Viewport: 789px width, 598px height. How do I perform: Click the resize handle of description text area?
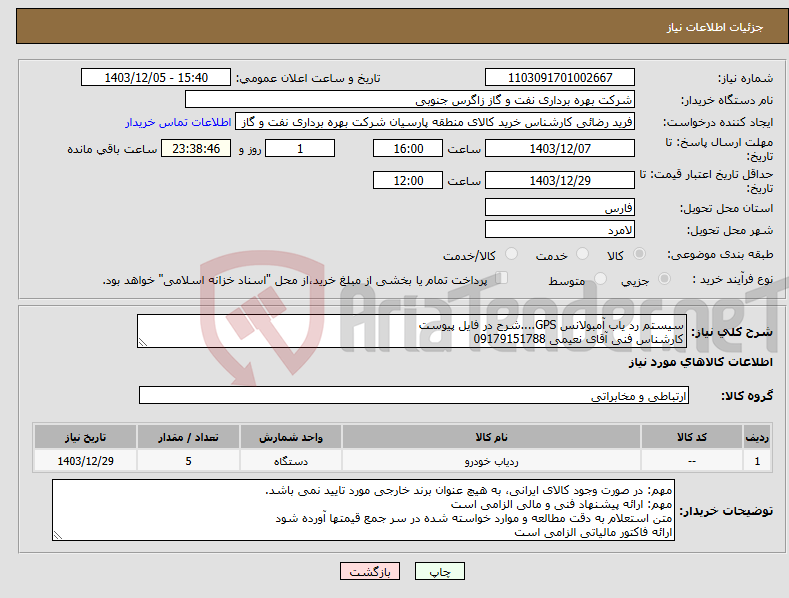coord(143,342)
